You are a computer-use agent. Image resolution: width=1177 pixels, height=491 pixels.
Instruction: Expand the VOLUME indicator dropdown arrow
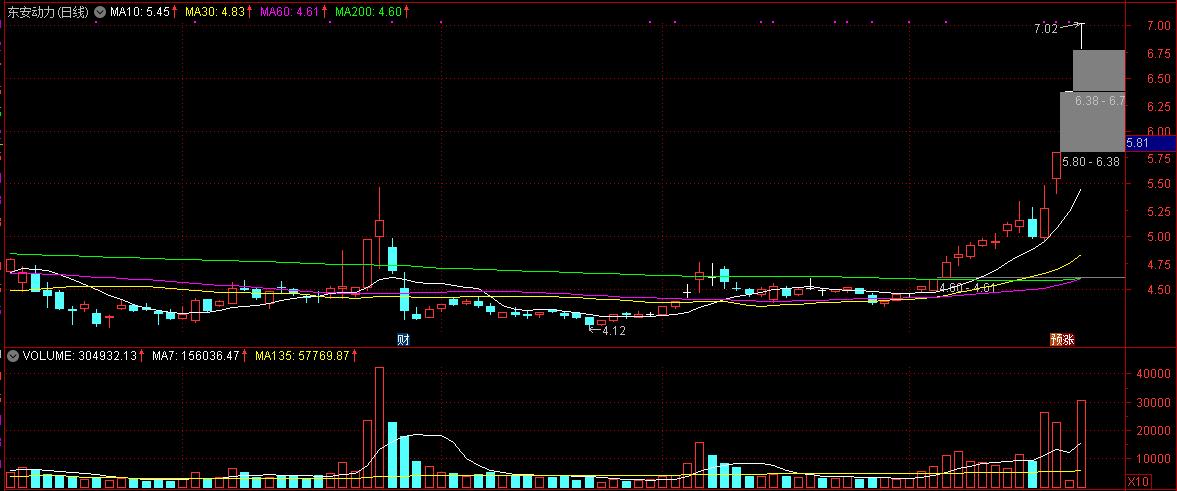pos(13,355)
